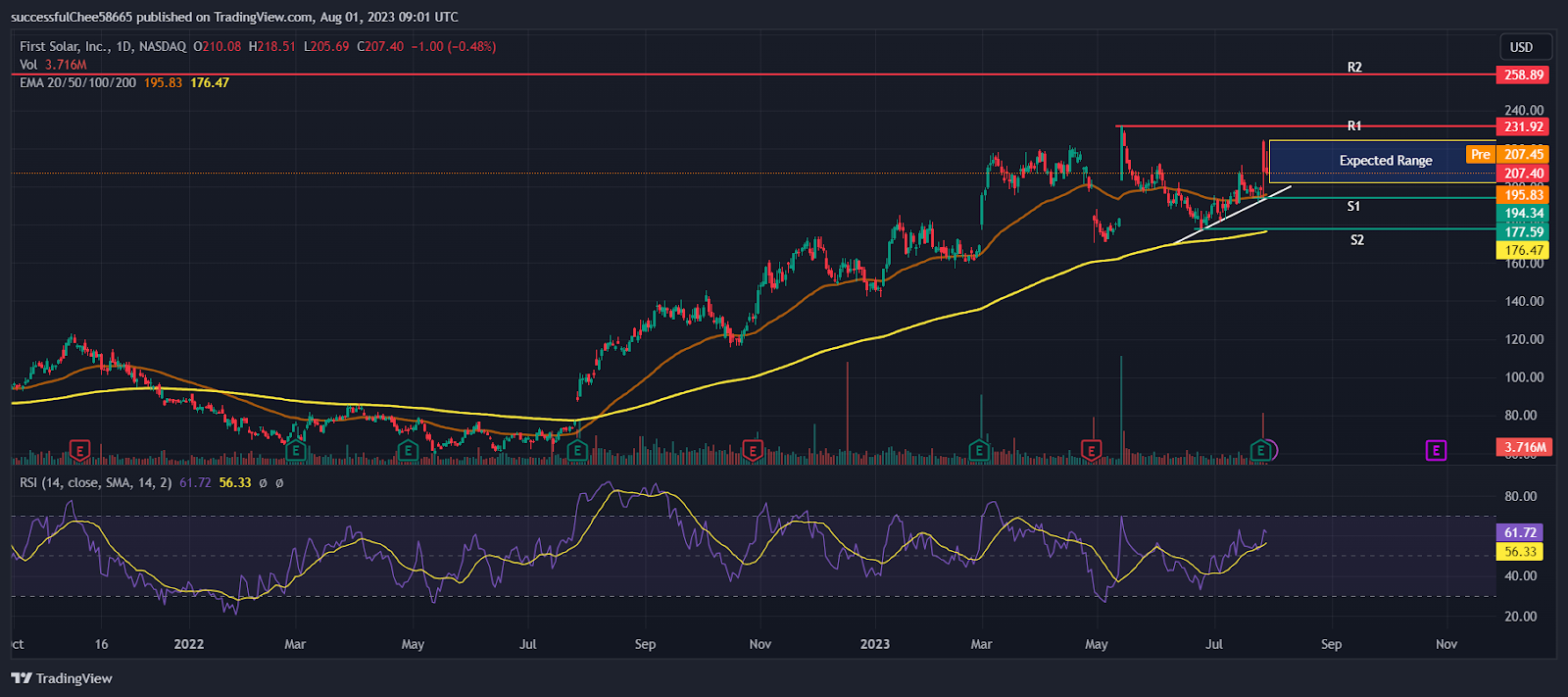The image size is (1568, 697).
Task: Select the Expected Range box
Action: 1383,161
